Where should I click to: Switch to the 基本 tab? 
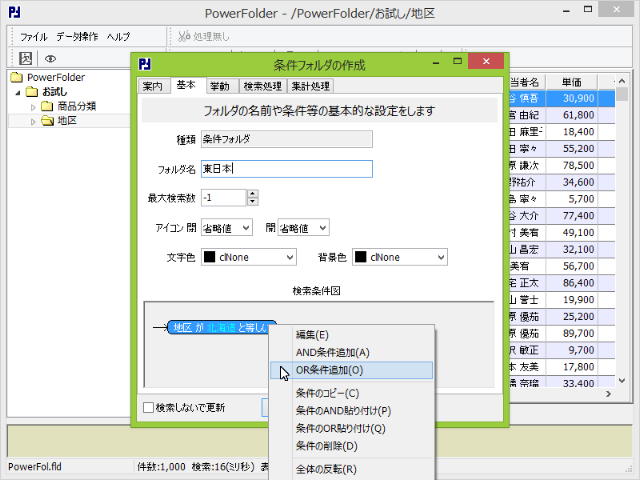[x=186, y=85]
